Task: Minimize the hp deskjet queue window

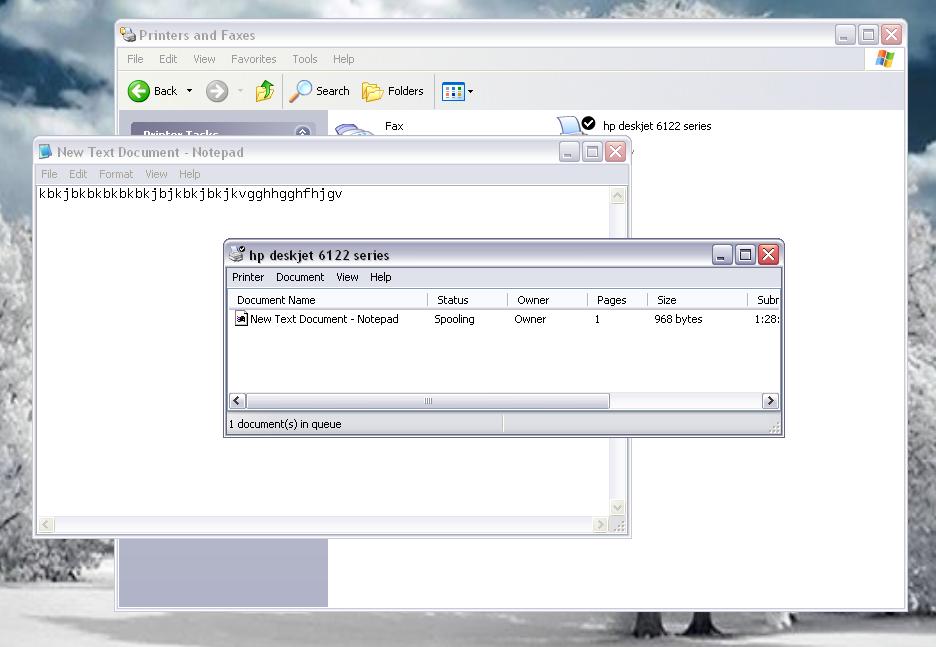Action: point(722,255)
